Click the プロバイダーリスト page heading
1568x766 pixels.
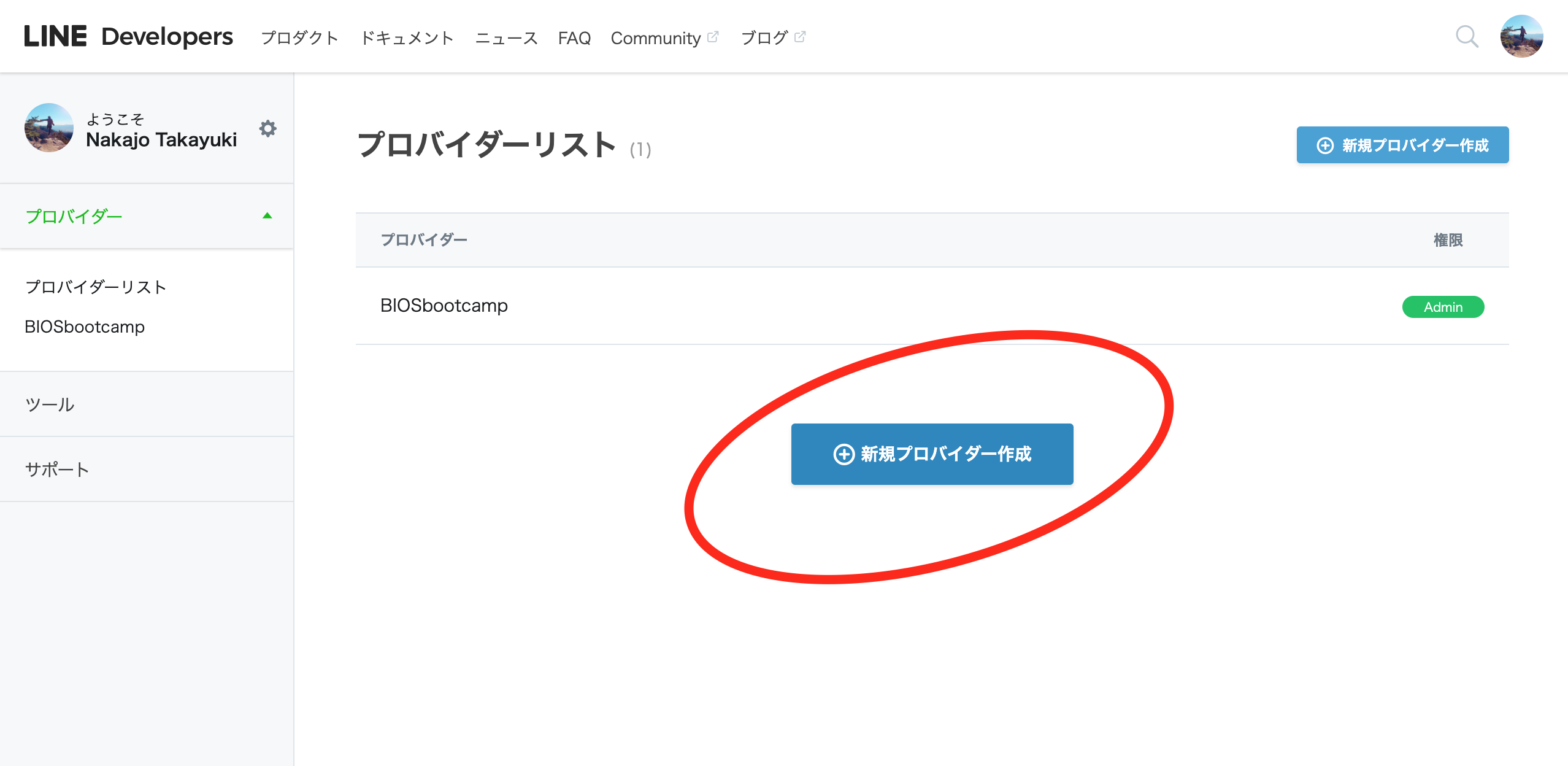tap(486, 145)
